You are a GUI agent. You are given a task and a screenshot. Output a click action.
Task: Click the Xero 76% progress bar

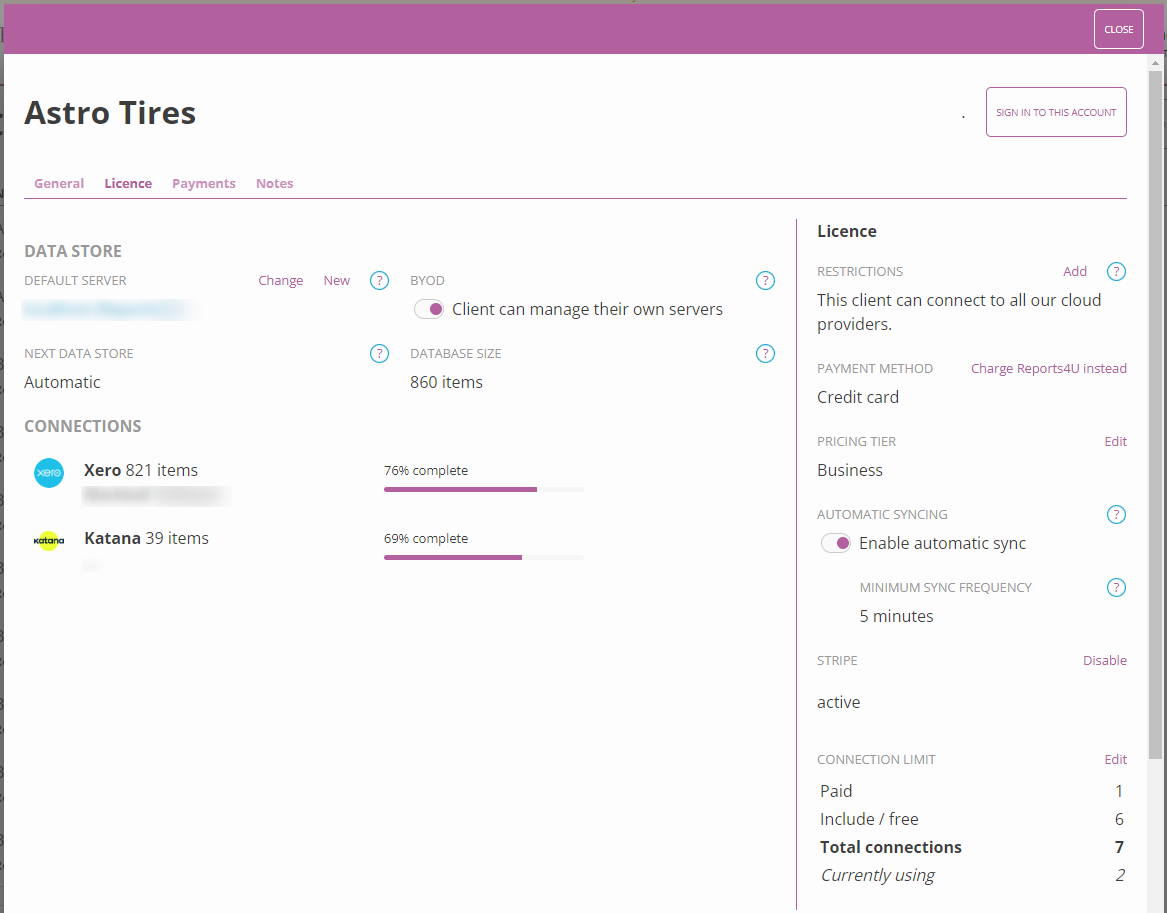(x=483, y=489)
